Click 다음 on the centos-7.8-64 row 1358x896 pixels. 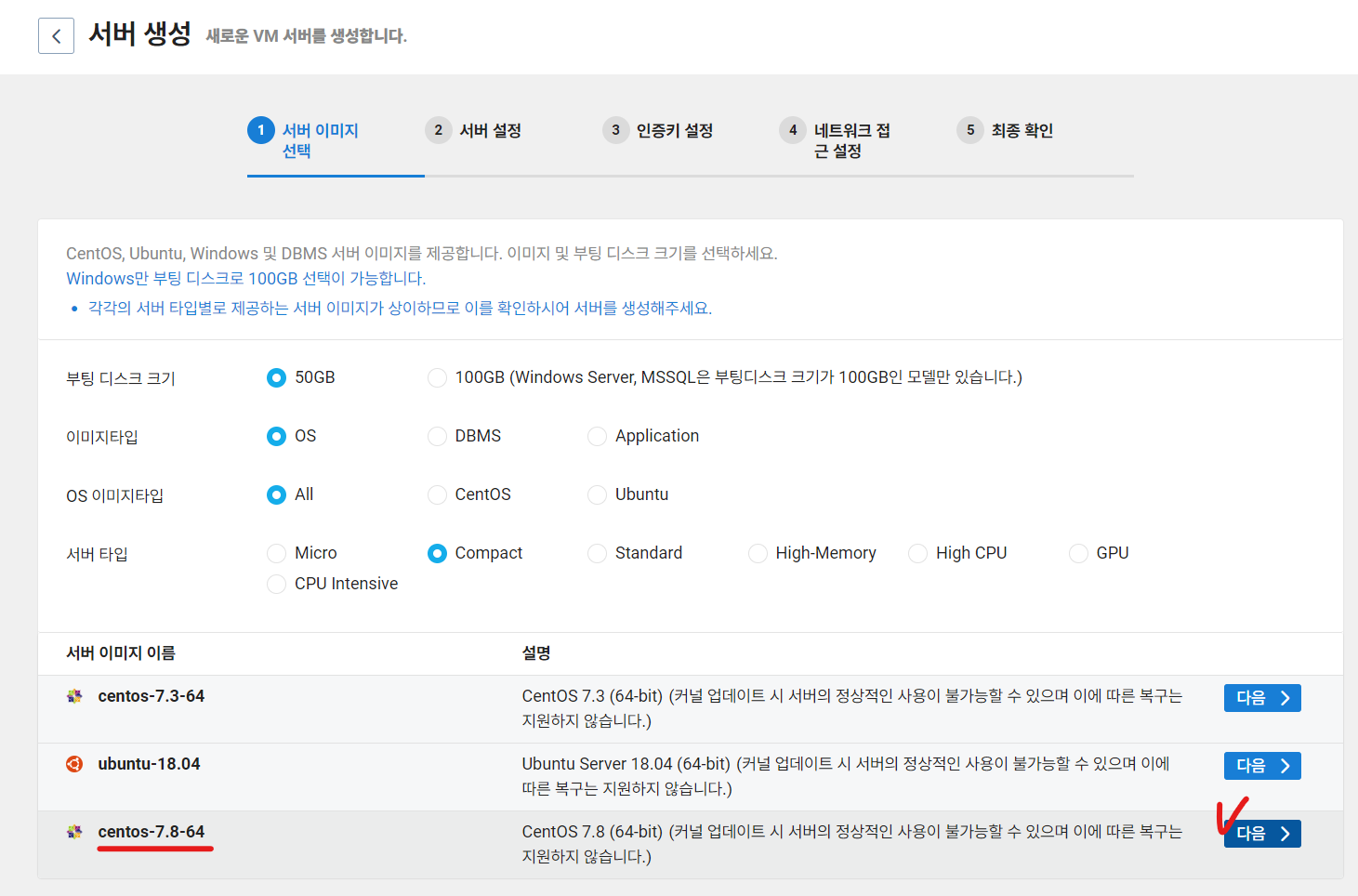coord(1261,833)
